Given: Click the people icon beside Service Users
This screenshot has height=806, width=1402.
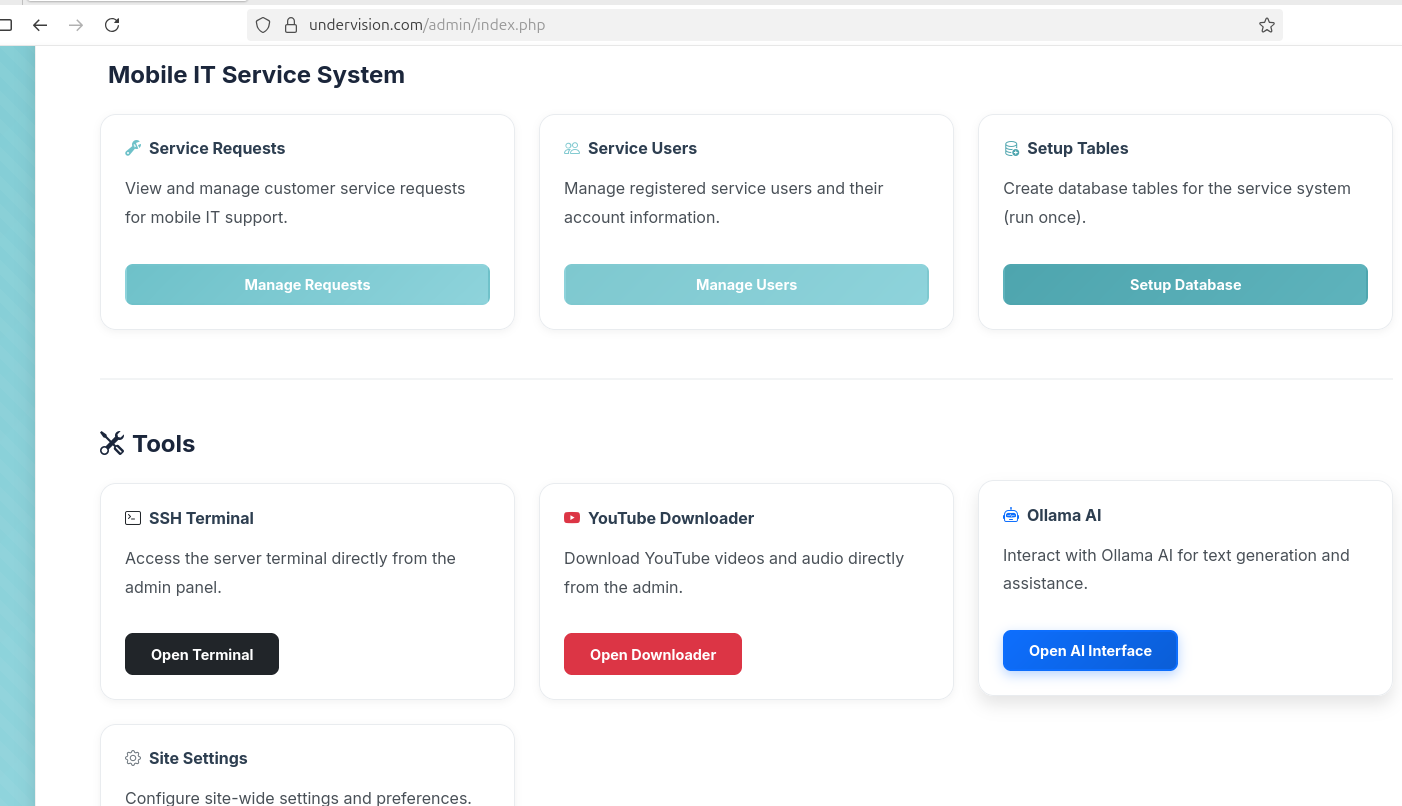Looking at the screenshot, I should pos(572,148).
